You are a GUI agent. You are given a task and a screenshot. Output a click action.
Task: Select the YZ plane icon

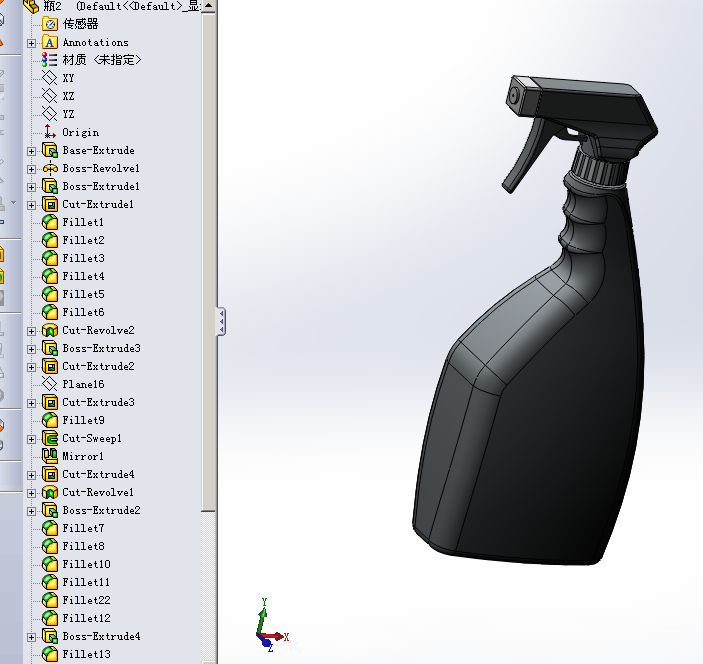pos(50,114)
